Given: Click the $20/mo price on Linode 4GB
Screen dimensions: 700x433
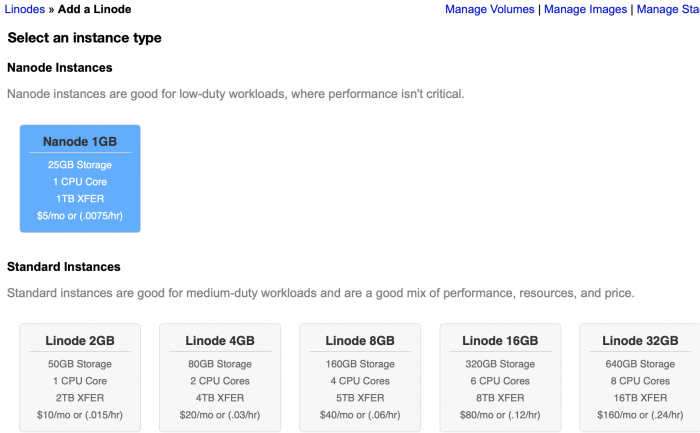Looking at the screenshot, I should [220, 414].
